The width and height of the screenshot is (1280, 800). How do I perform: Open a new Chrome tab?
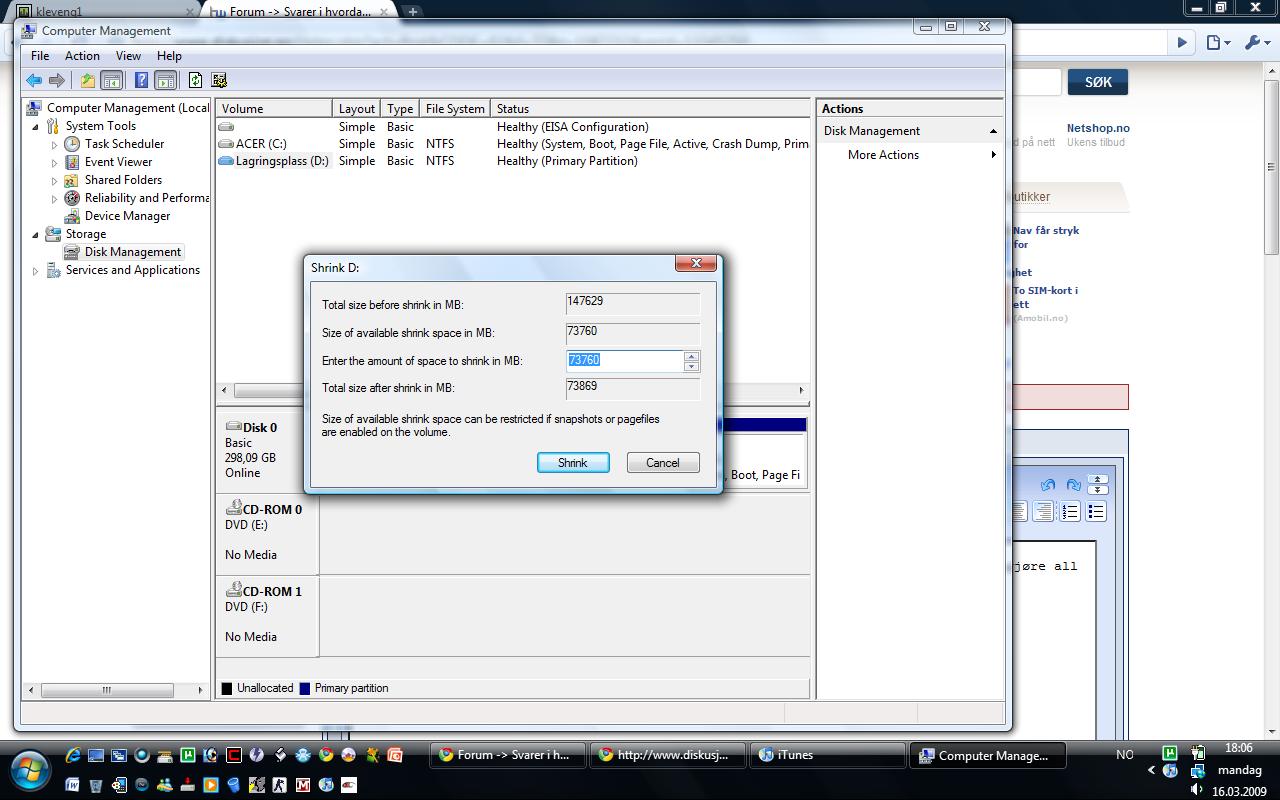(412, 11)
